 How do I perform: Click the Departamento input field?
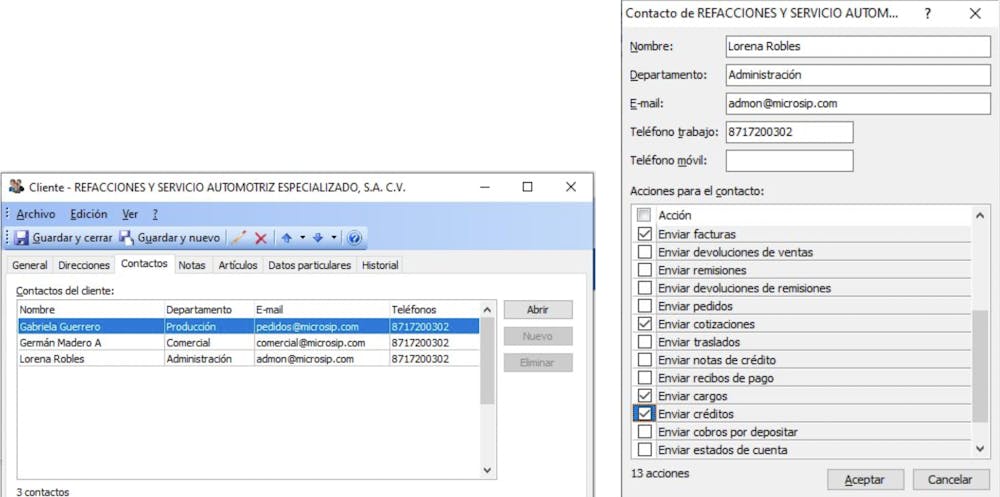(858, 75)
